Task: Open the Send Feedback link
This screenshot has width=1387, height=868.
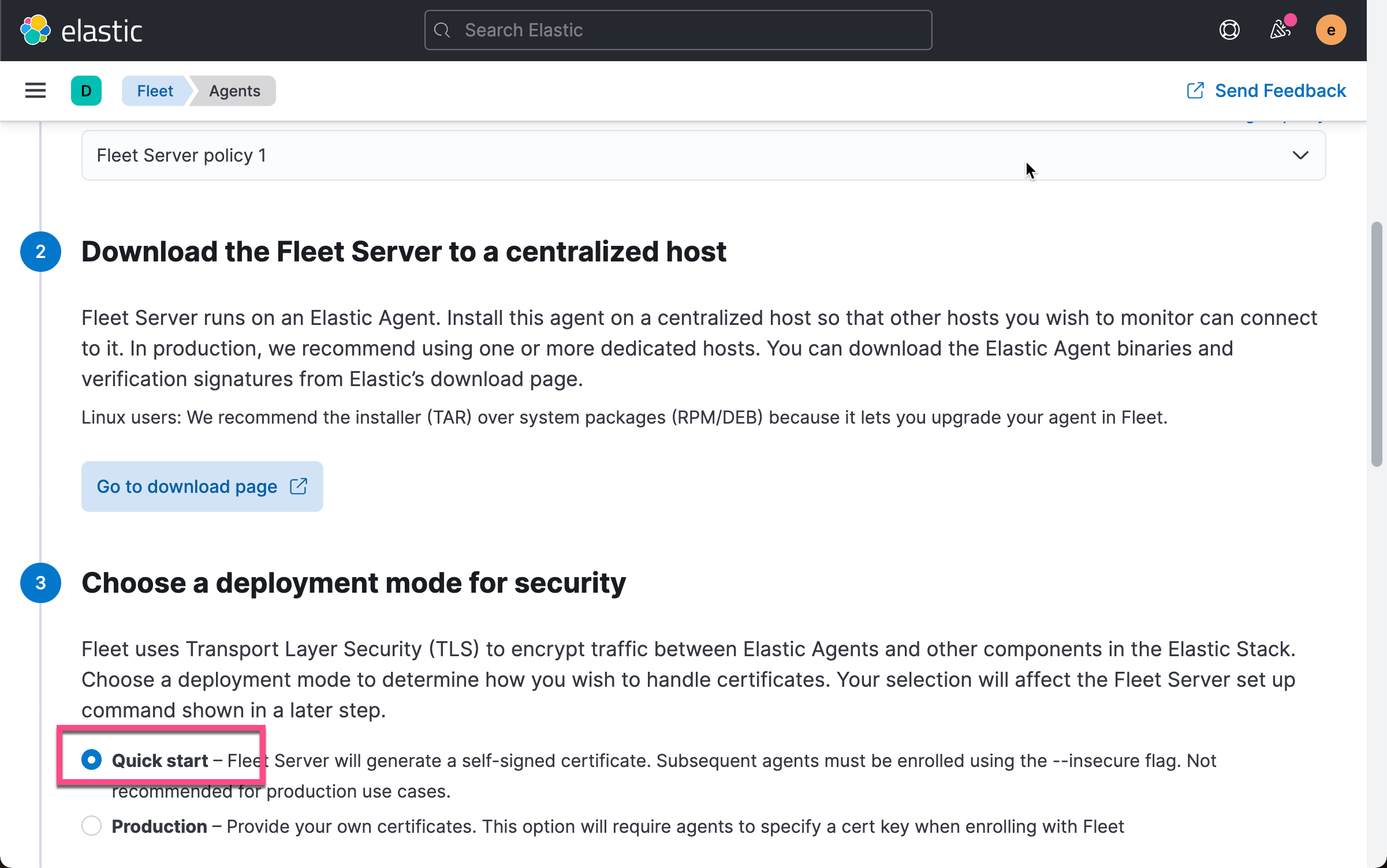Action: click(x=1280, y=90)
